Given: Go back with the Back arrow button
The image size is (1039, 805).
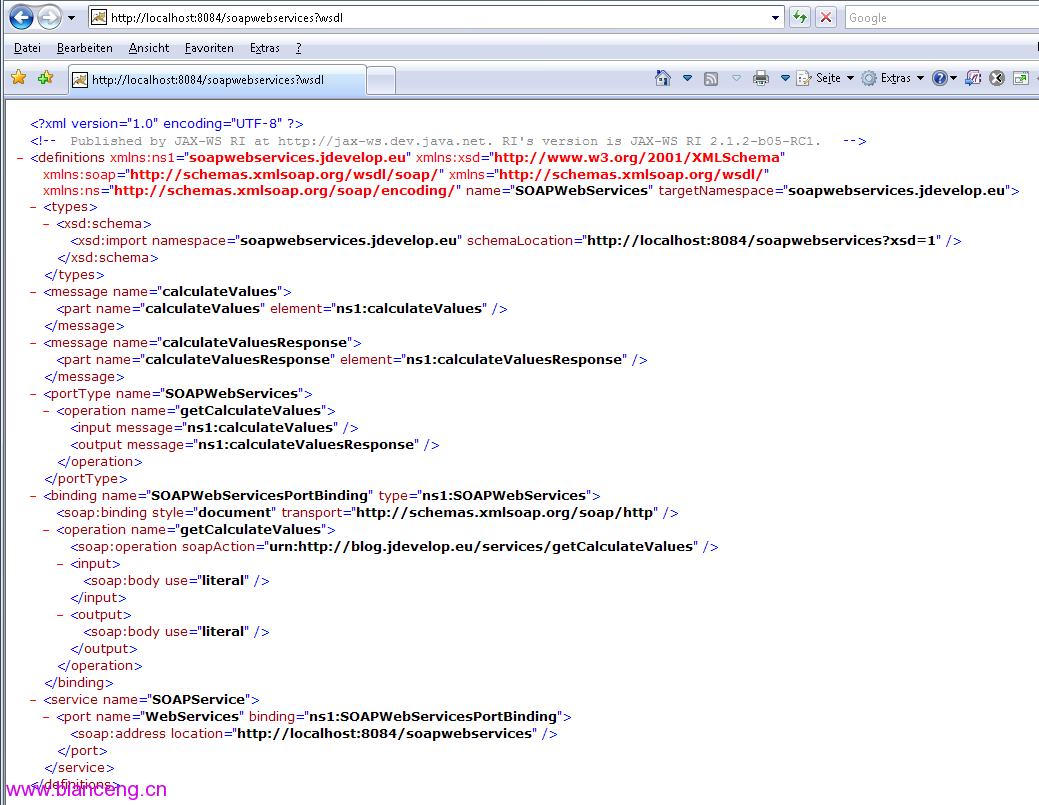Looking at the screenshot, I should point(21,17).
